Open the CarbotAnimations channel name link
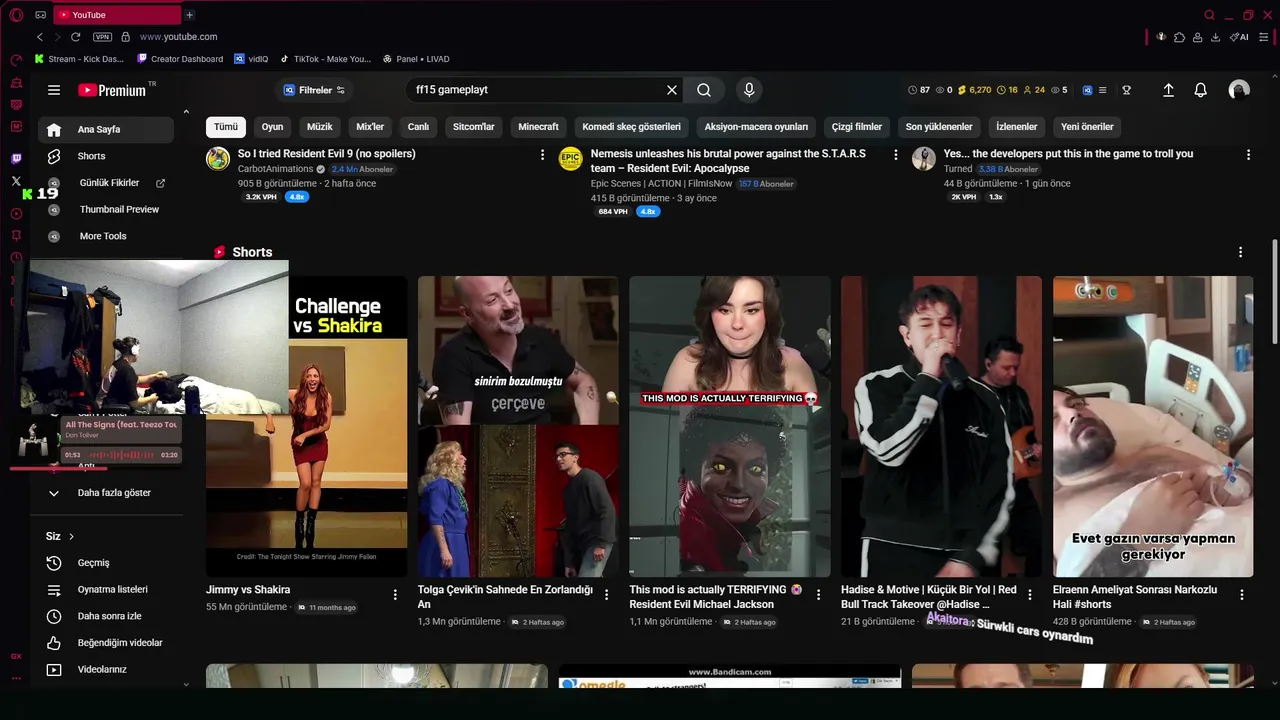Image resolution: width=1280 pixels, height=720 pixels. point(276,169)
